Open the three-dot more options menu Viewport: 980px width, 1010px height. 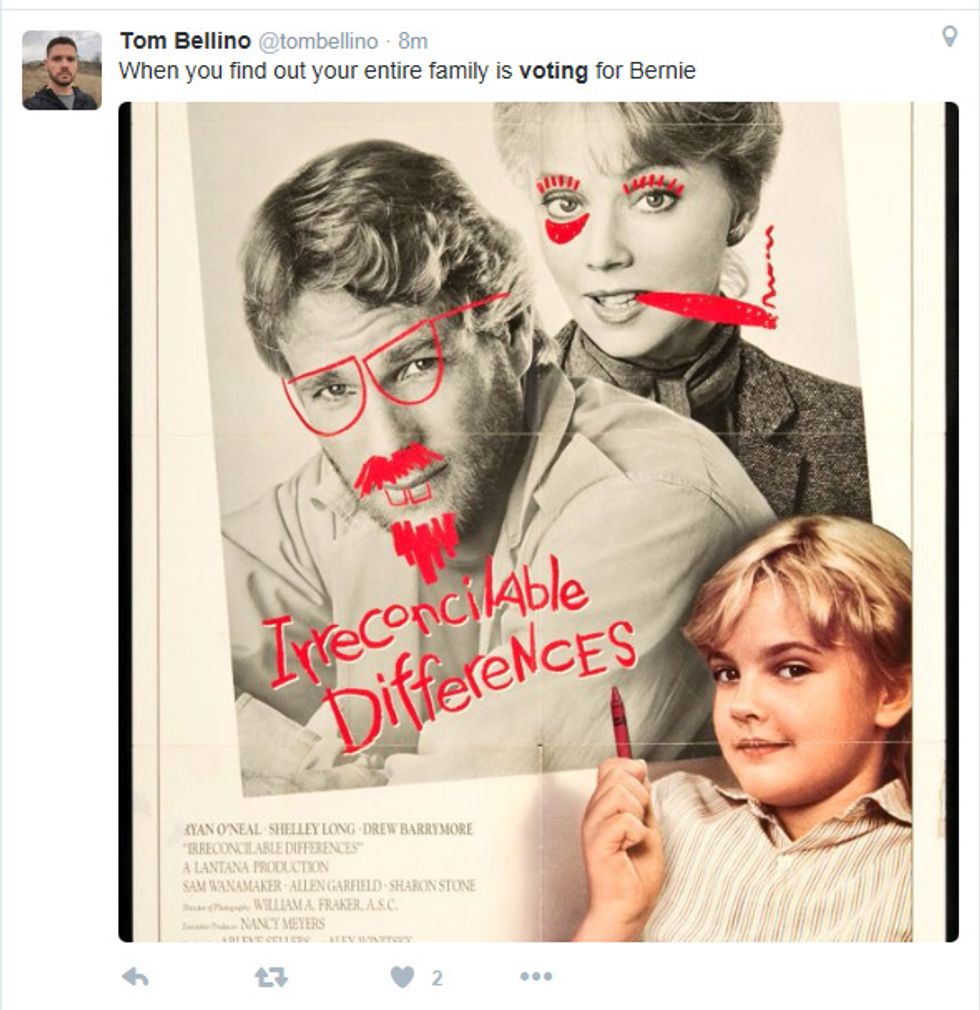(536, 977)
